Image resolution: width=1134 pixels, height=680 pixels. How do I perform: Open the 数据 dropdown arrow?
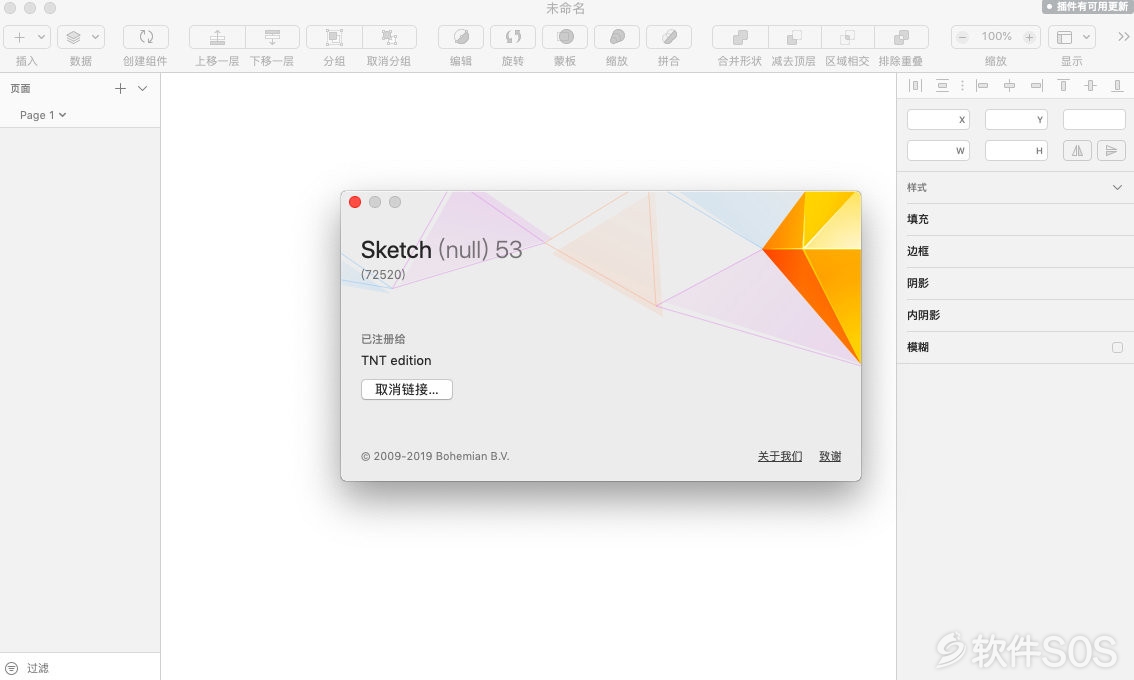point(95,37)
